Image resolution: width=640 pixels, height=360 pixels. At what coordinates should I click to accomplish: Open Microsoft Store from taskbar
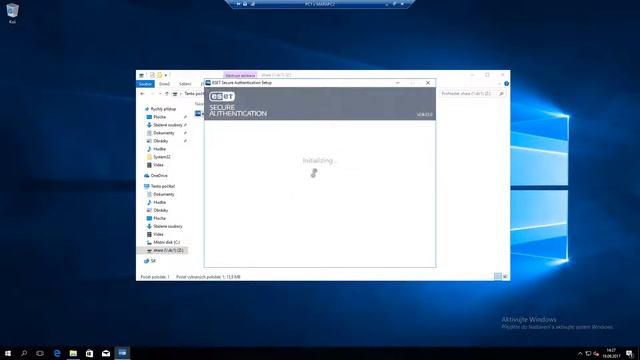coord(89,353)
